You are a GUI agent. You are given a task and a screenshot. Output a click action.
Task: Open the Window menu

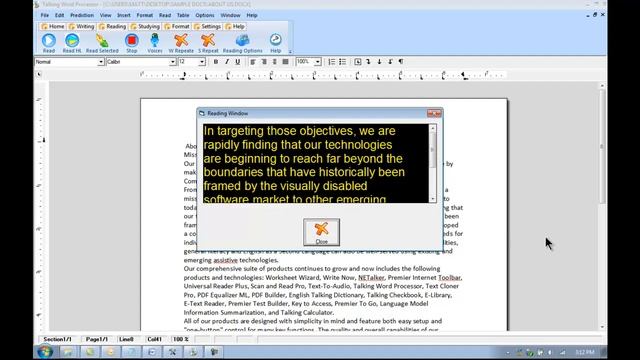coord(230,15)
